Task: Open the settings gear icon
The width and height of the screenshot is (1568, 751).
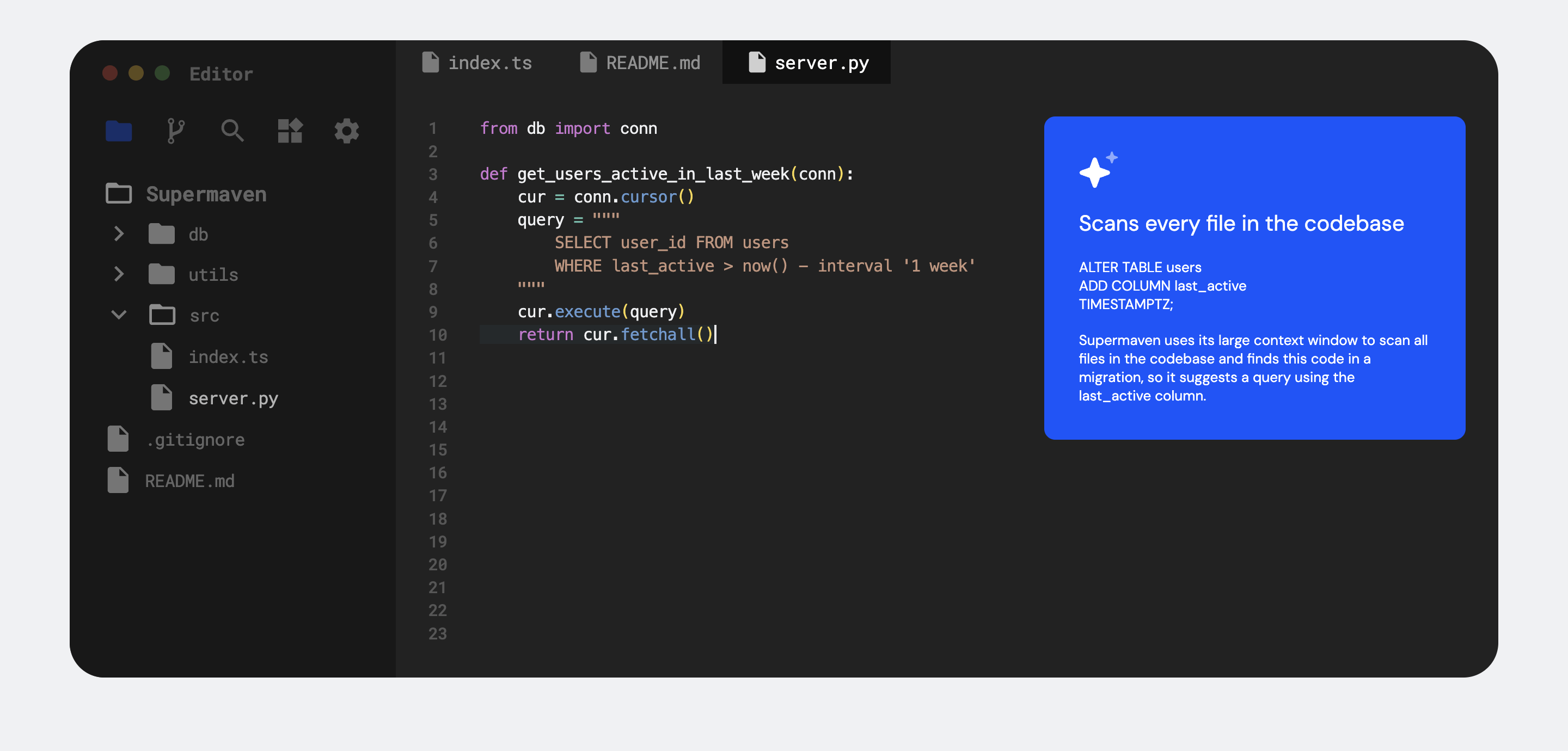Action: [346, 131]
